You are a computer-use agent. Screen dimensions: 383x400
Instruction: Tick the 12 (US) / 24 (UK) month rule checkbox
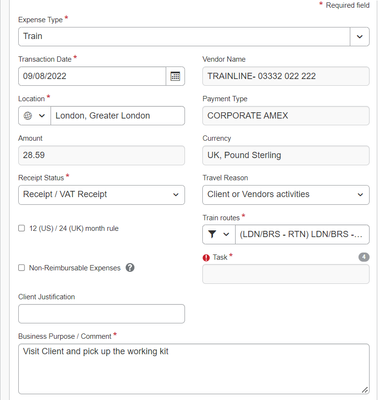[22, 228]
